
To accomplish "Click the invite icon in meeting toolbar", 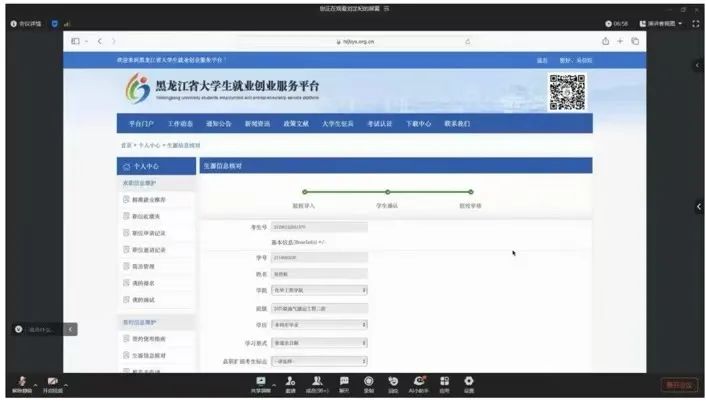I will coord(290,381).
